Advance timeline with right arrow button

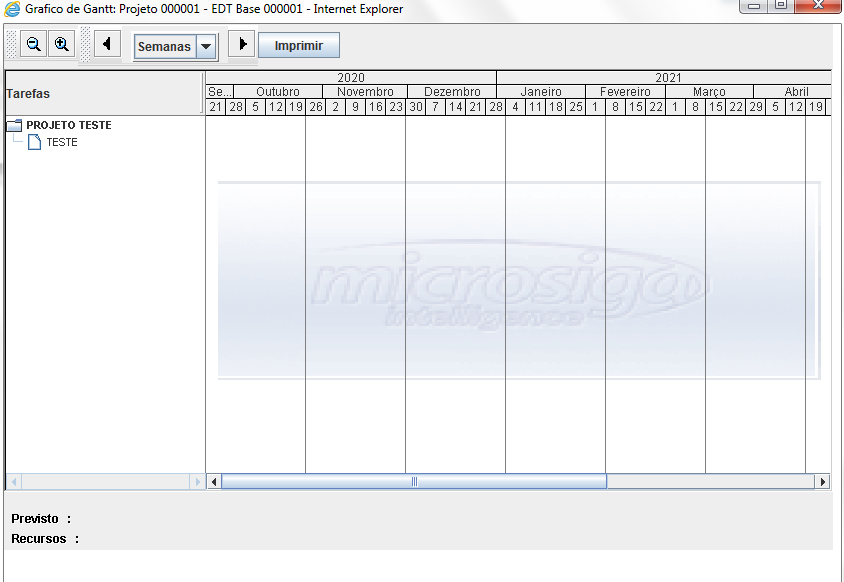tap(241, 44)
